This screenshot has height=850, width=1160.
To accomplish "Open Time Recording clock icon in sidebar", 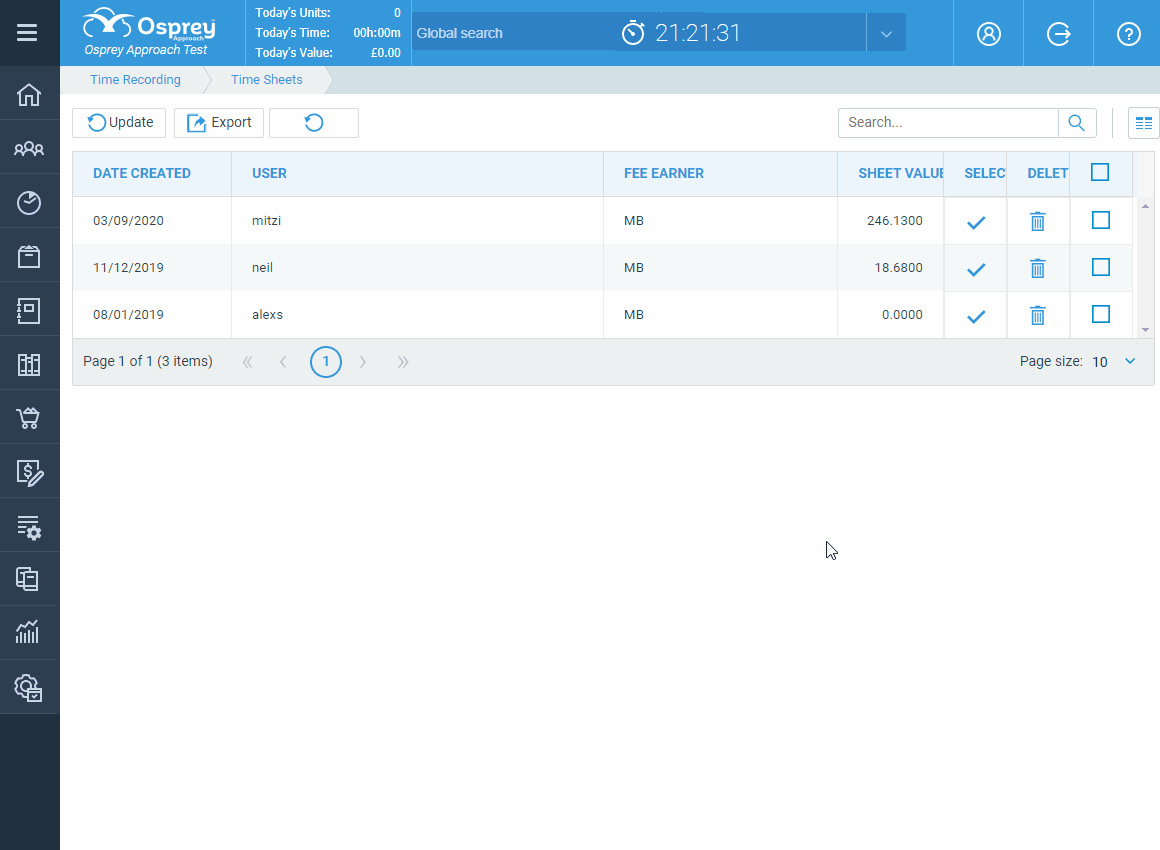I will (x=29, y=203).
